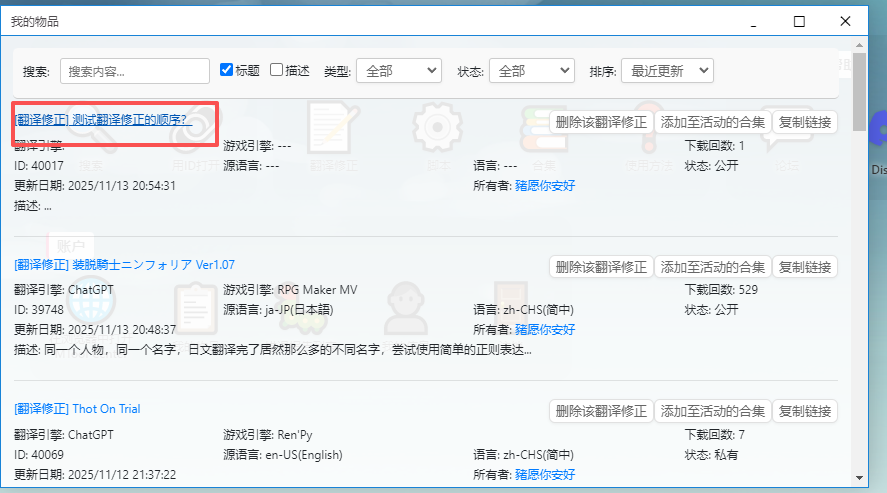Screen dimensions: 887x493
Task: Delete the 装脱騎士ニンフォリア translation fix
Action: click(601, 267)
